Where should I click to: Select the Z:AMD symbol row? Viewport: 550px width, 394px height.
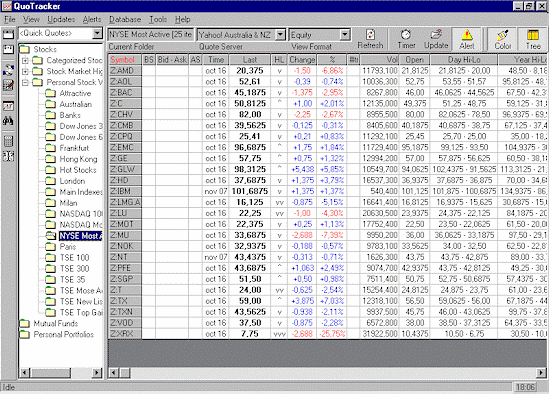pyautogui.click(x=125, y=71)
